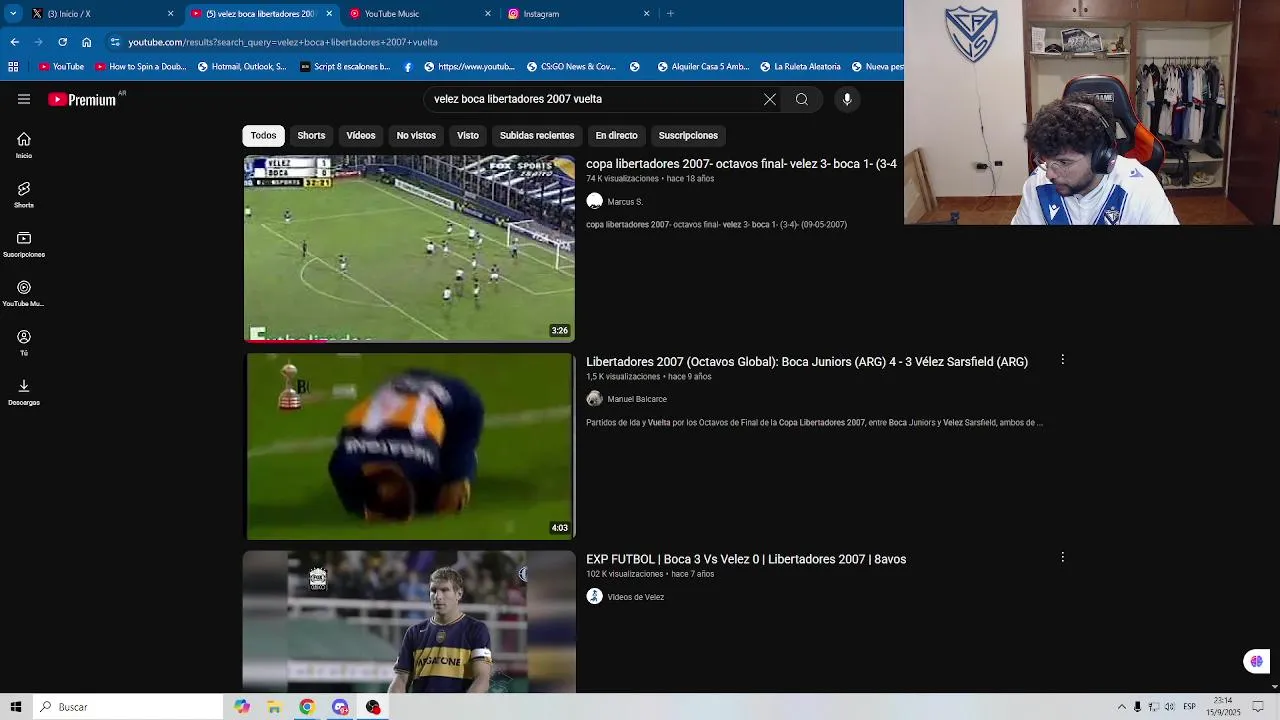The width and height of the screenshot is (1280, 720).
Task: Select the Todos filter chip
Action: point(264,135)
